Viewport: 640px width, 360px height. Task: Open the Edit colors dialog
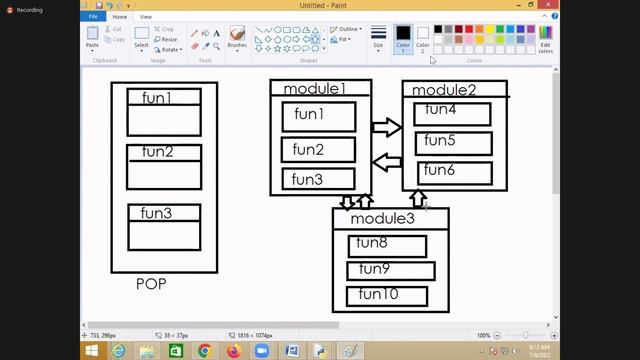coord(545,39)
